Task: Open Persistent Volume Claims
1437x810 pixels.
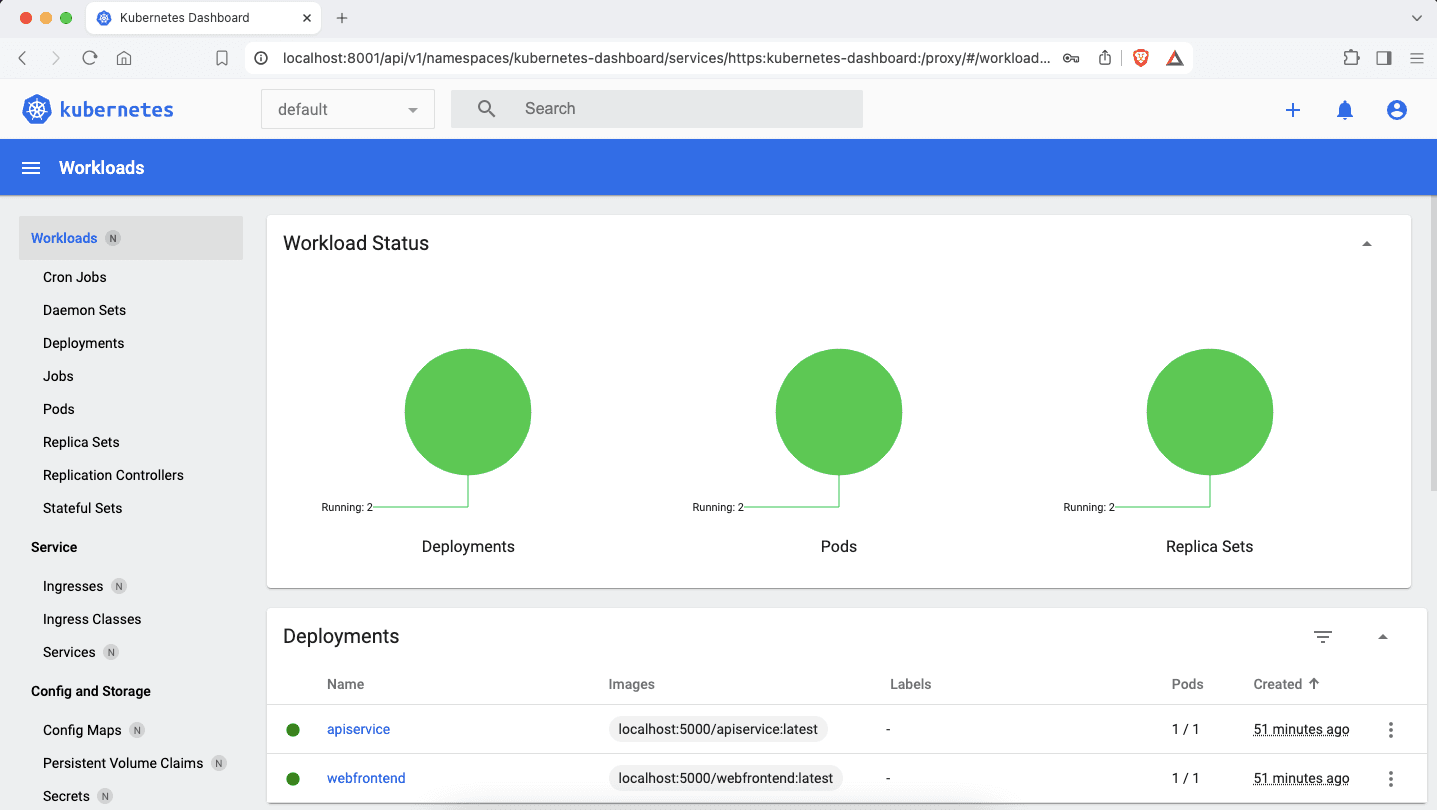Action: click(x=123, y=763)
